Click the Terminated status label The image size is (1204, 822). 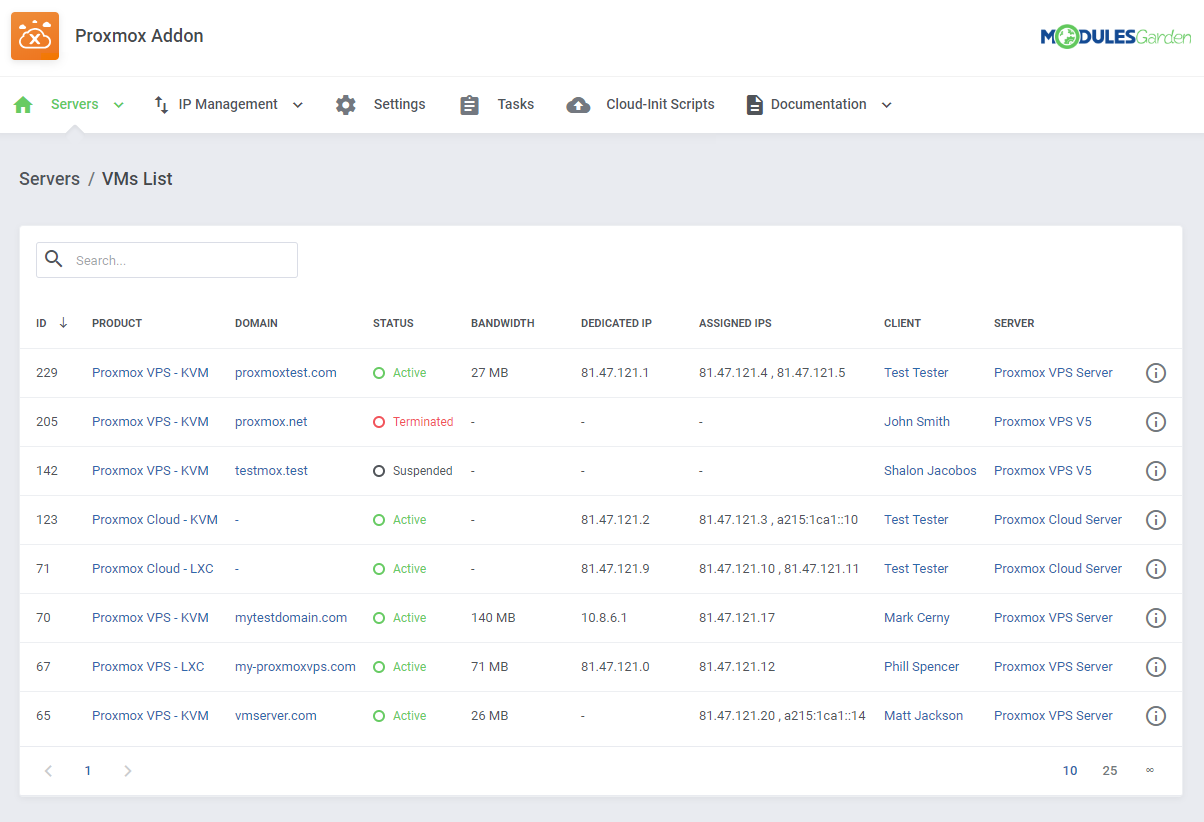(423, 422)
